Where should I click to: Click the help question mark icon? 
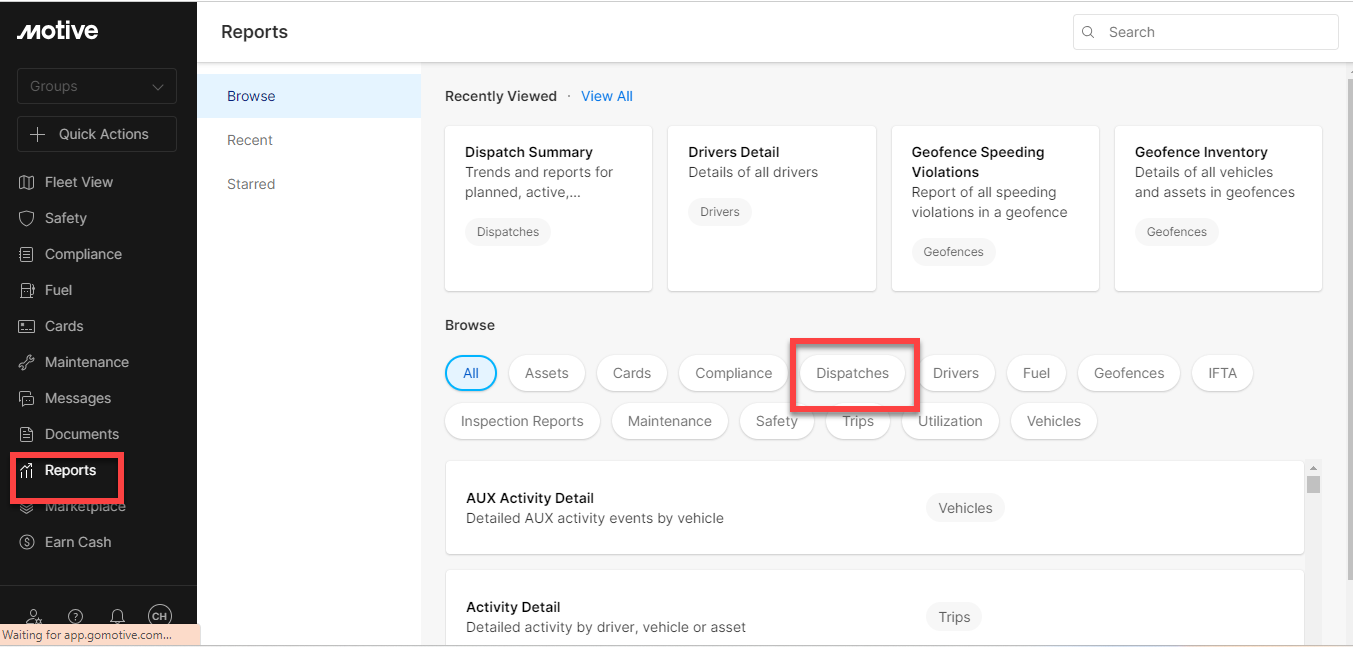click(x=75, y=616)
